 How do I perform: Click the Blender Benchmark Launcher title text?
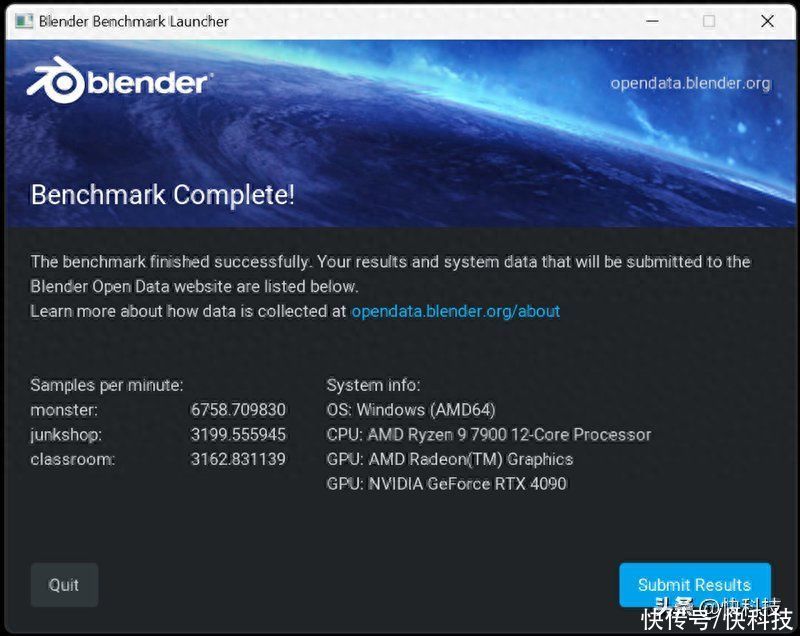point(134,21)
